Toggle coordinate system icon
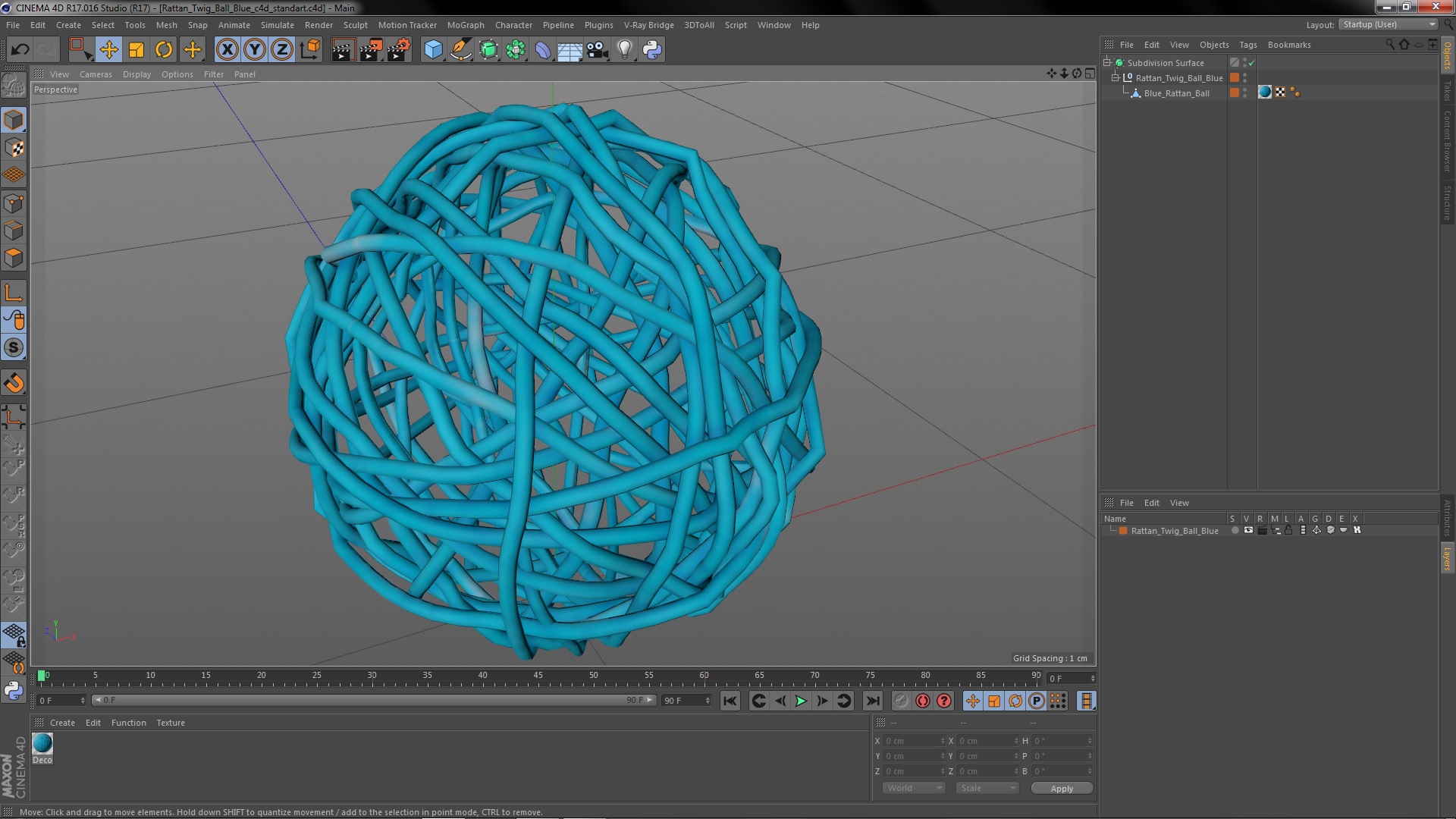The height and width of the screenshot is (819, 1456). [x=309, y=50]
